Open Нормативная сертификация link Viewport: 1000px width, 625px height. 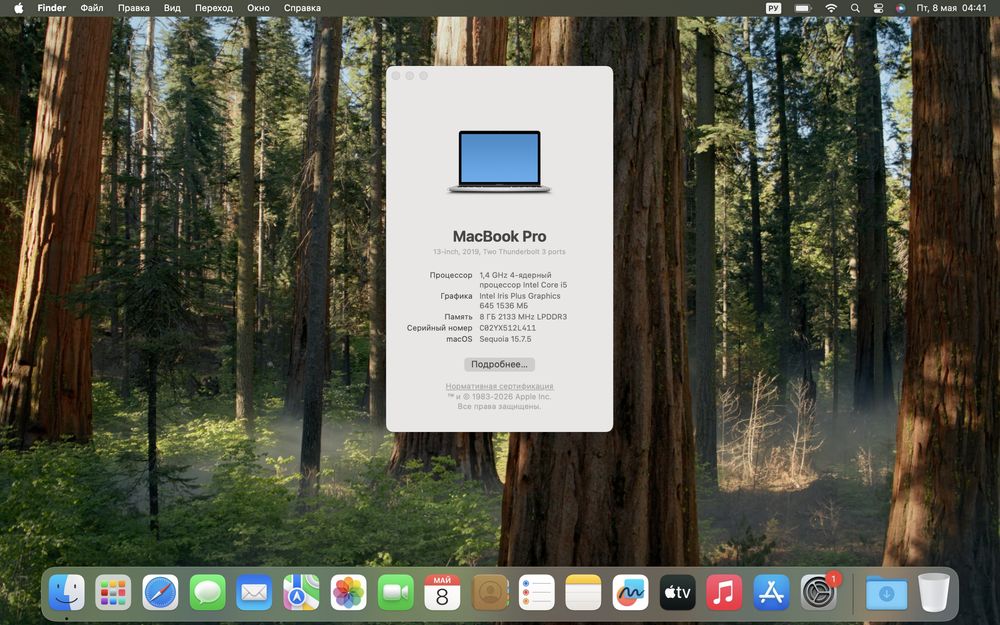[499, 386]
